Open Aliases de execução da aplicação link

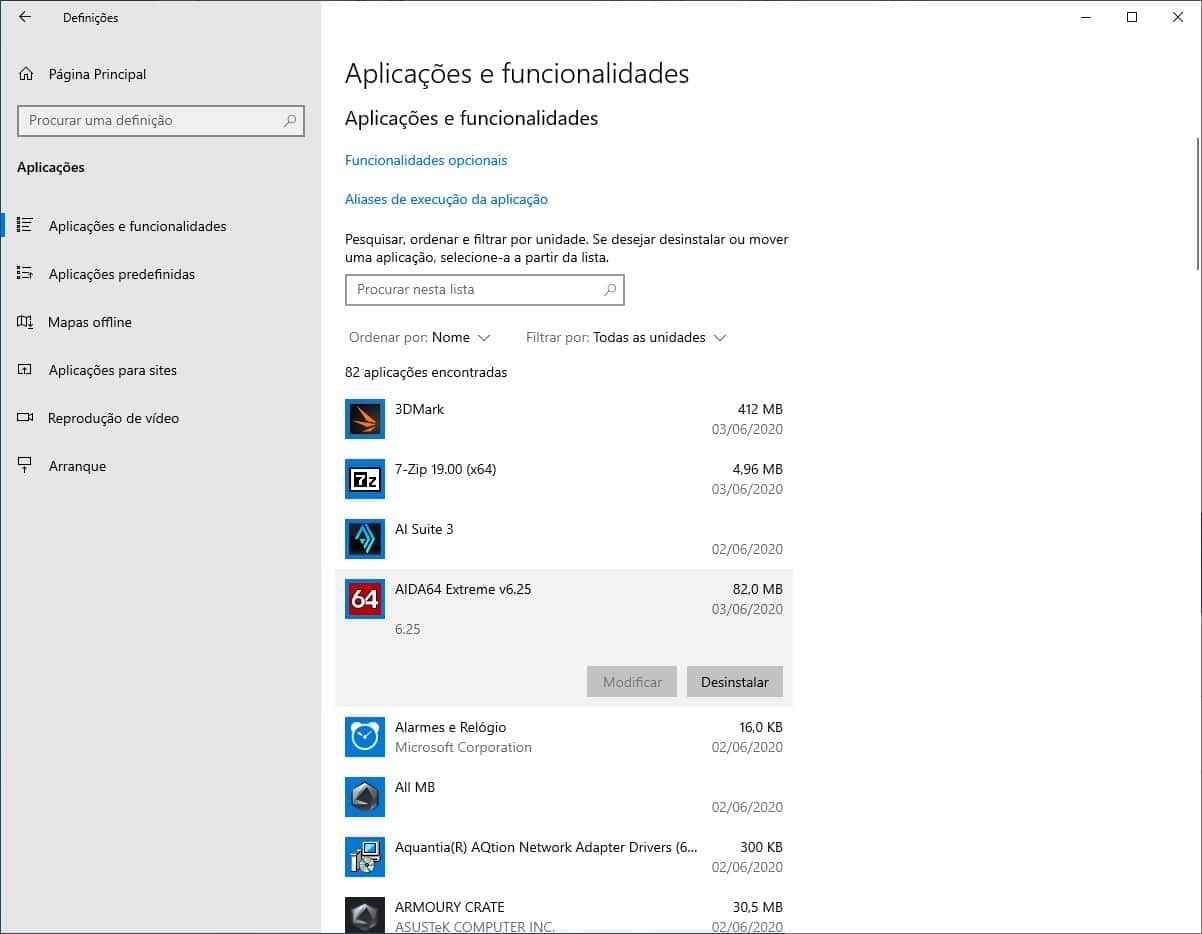click(x=446, y=199)
